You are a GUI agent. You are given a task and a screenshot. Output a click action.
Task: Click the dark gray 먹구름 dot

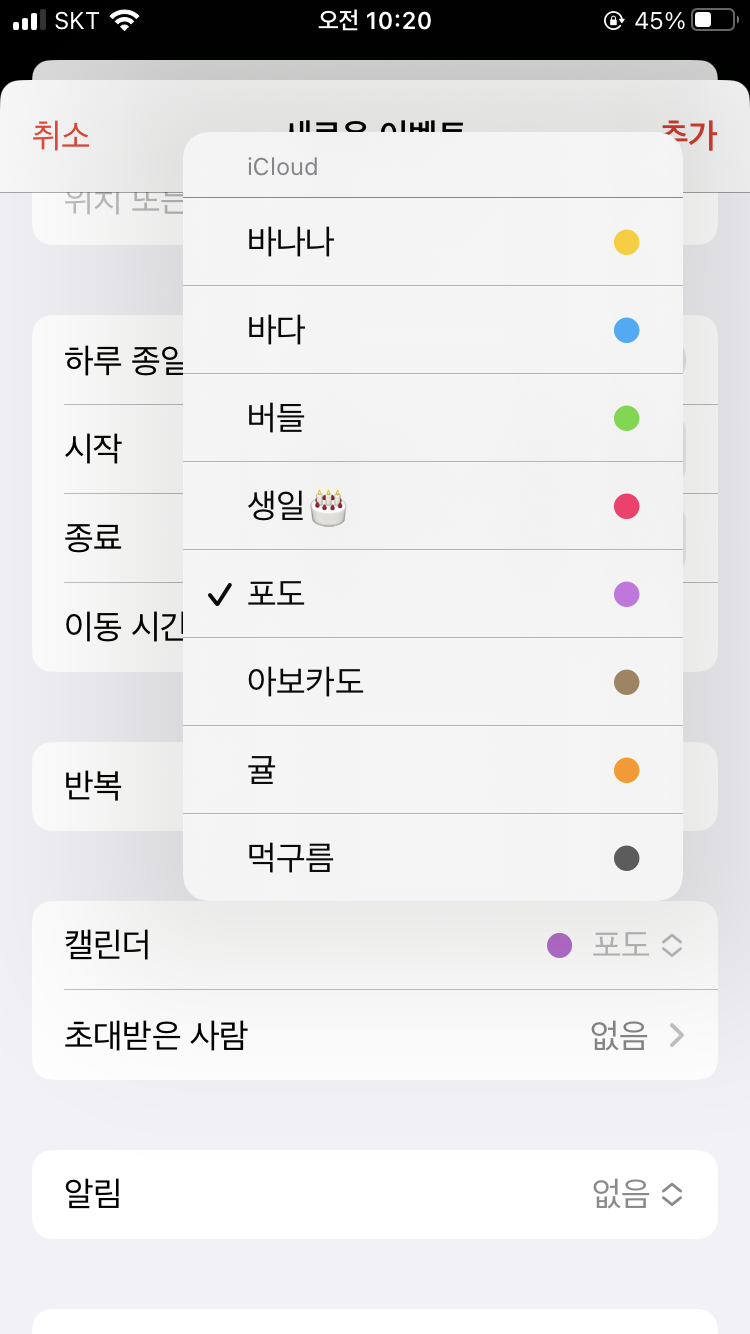pyautogui.click(x=626, y=858)
